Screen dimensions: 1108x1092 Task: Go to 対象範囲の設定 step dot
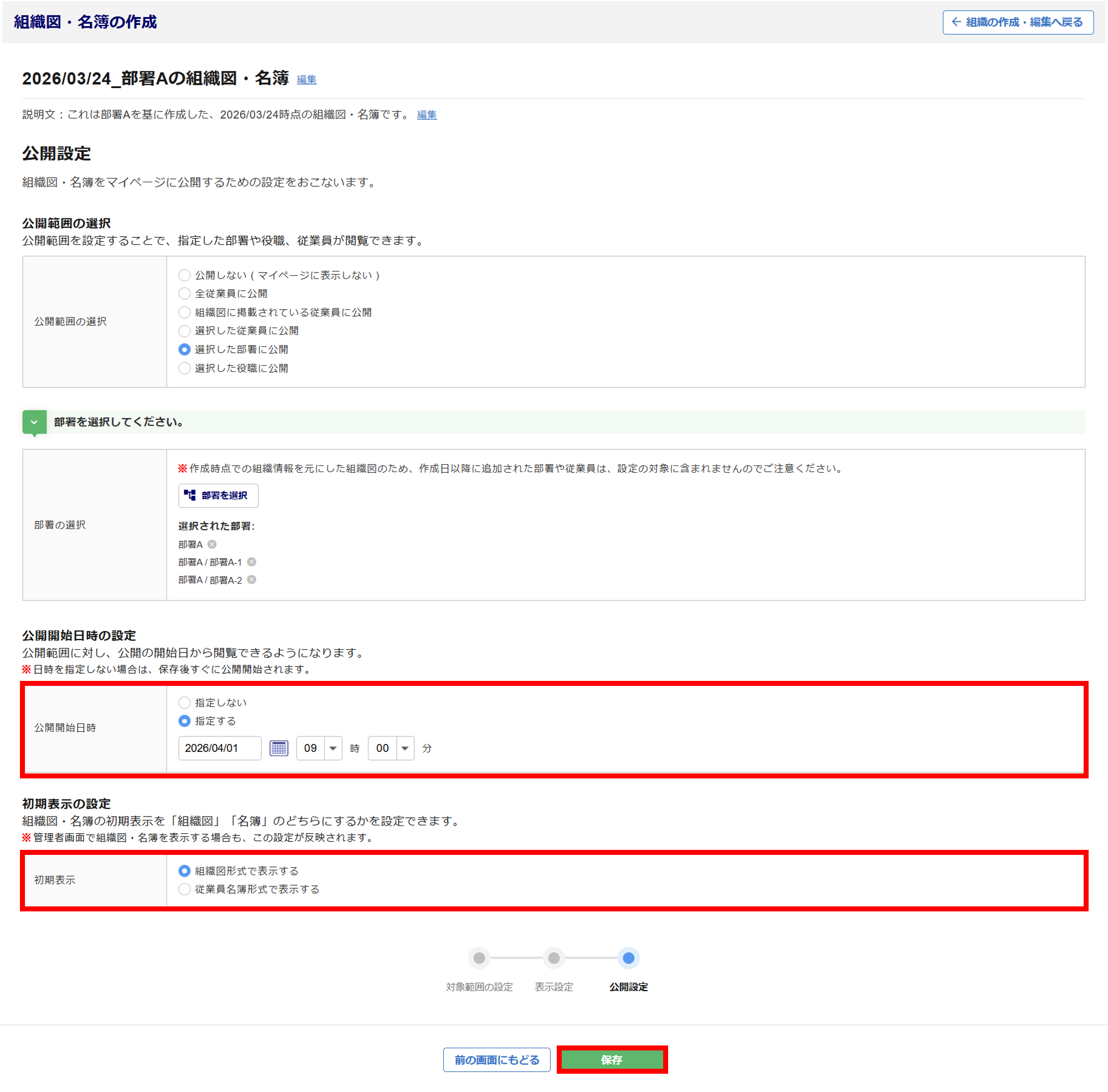pyautogui.click(x=479, y=958)
